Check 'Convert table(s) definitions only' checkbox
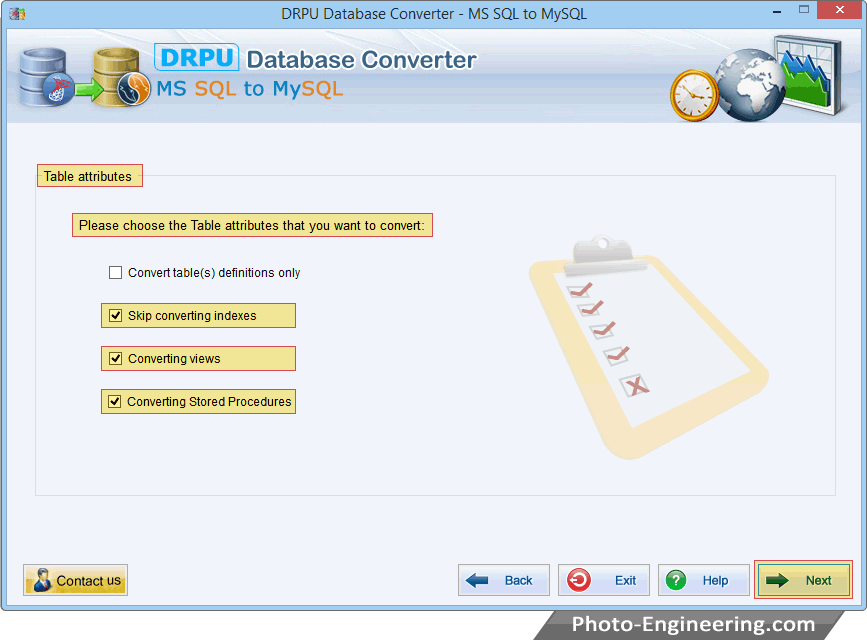The width and height of the screenshot is (867, 640). [x=116, y=273]
